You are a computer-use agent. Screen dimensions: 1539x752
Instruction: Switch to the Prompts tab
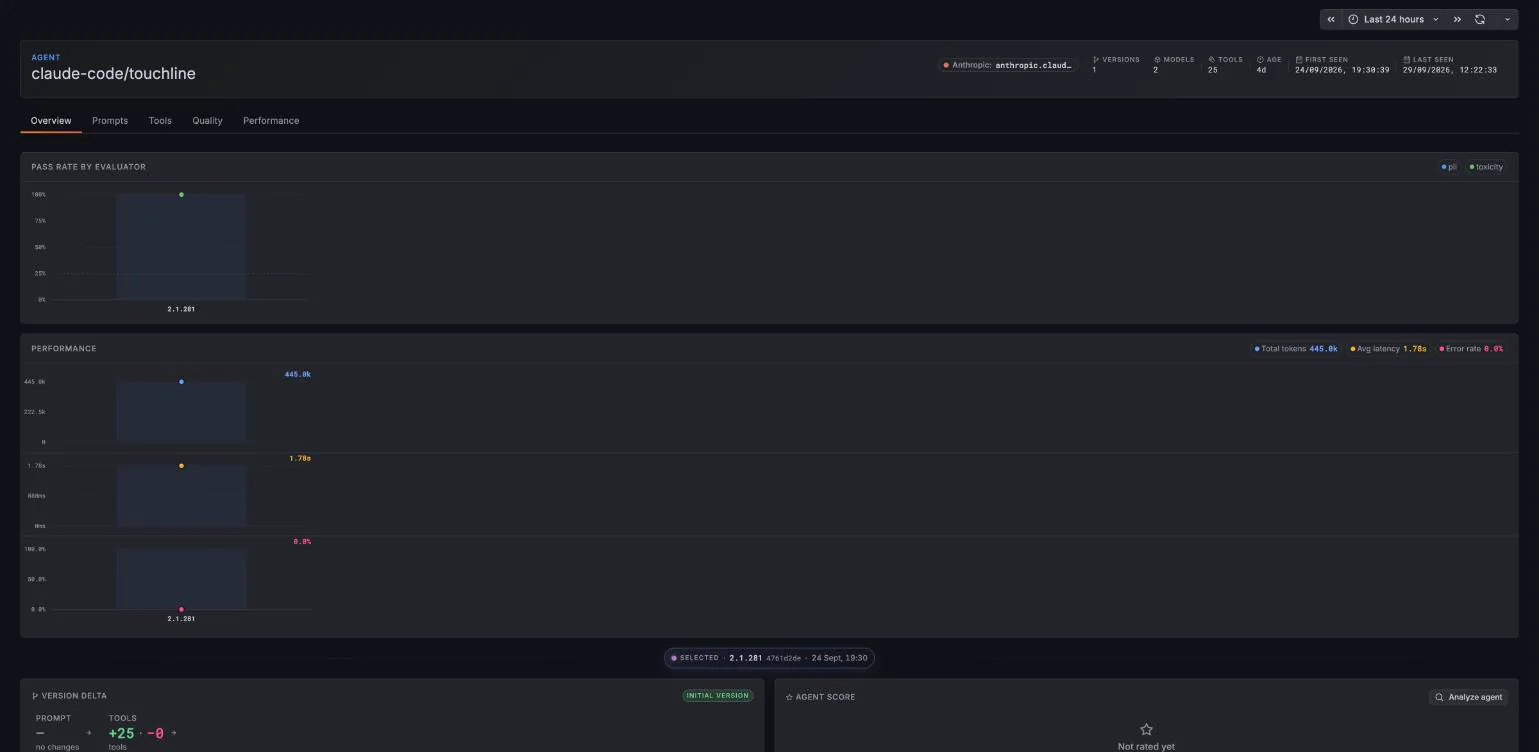110,120
